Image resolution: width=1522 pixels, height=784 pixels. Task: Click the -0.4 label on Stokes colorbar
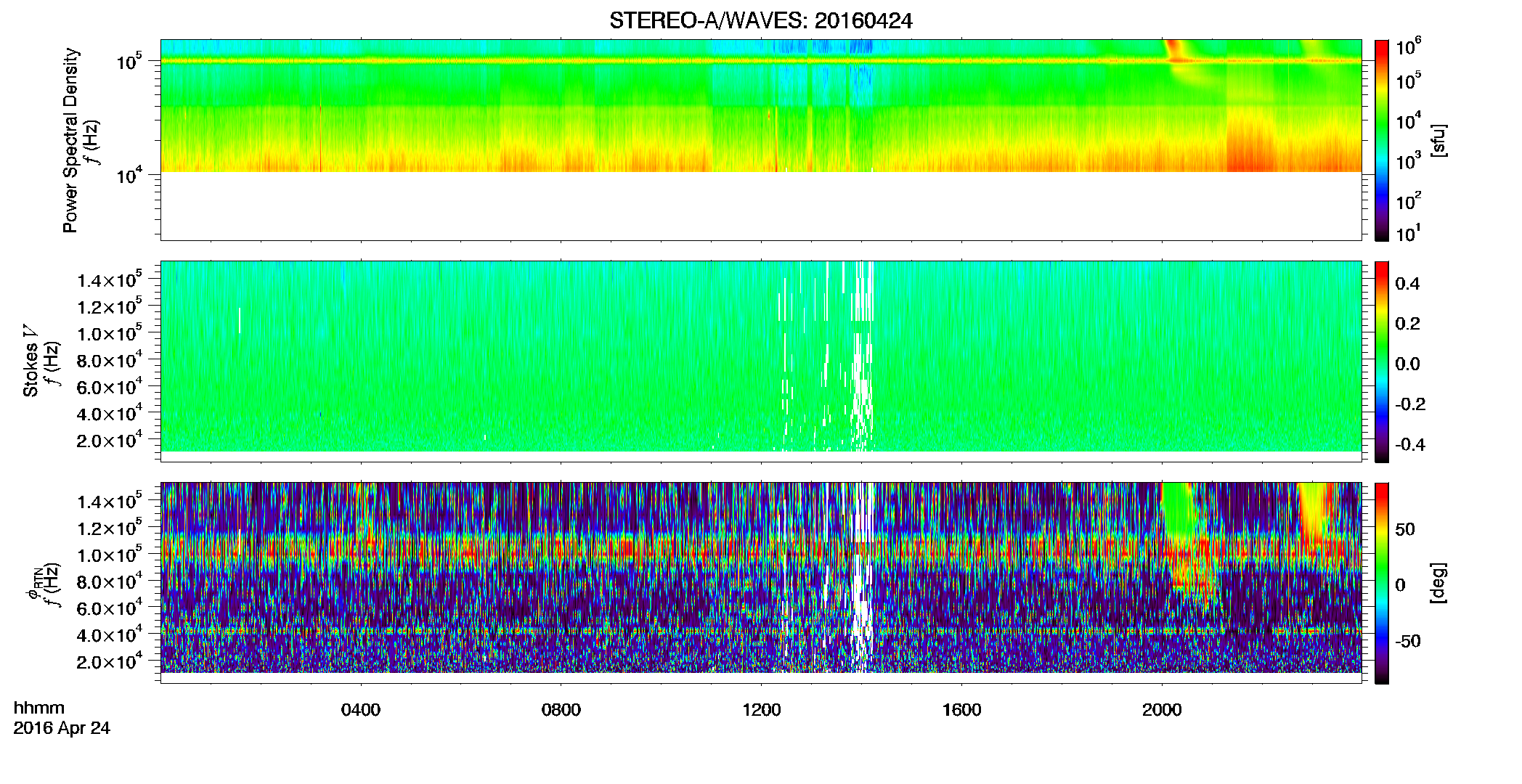coord(1410,444)
